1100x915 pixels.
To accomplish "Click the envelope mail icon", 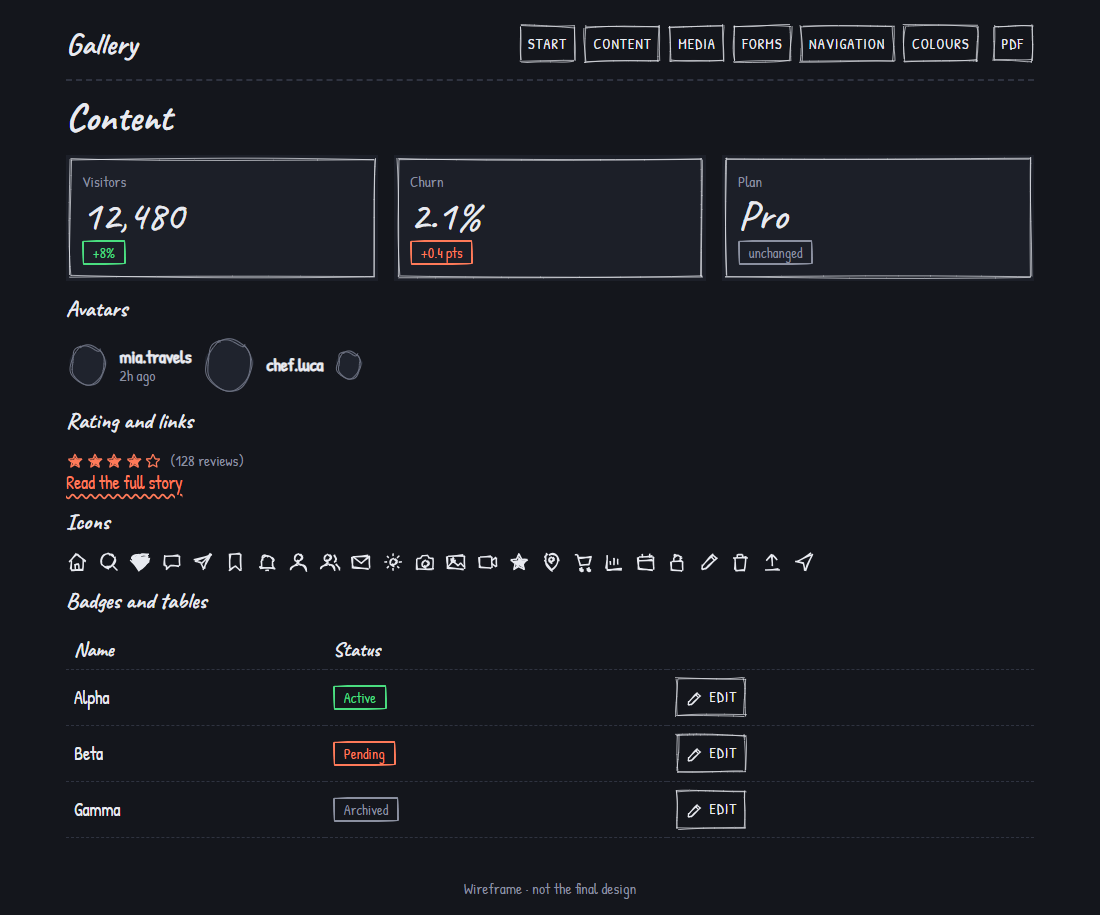I will [361, 562].
